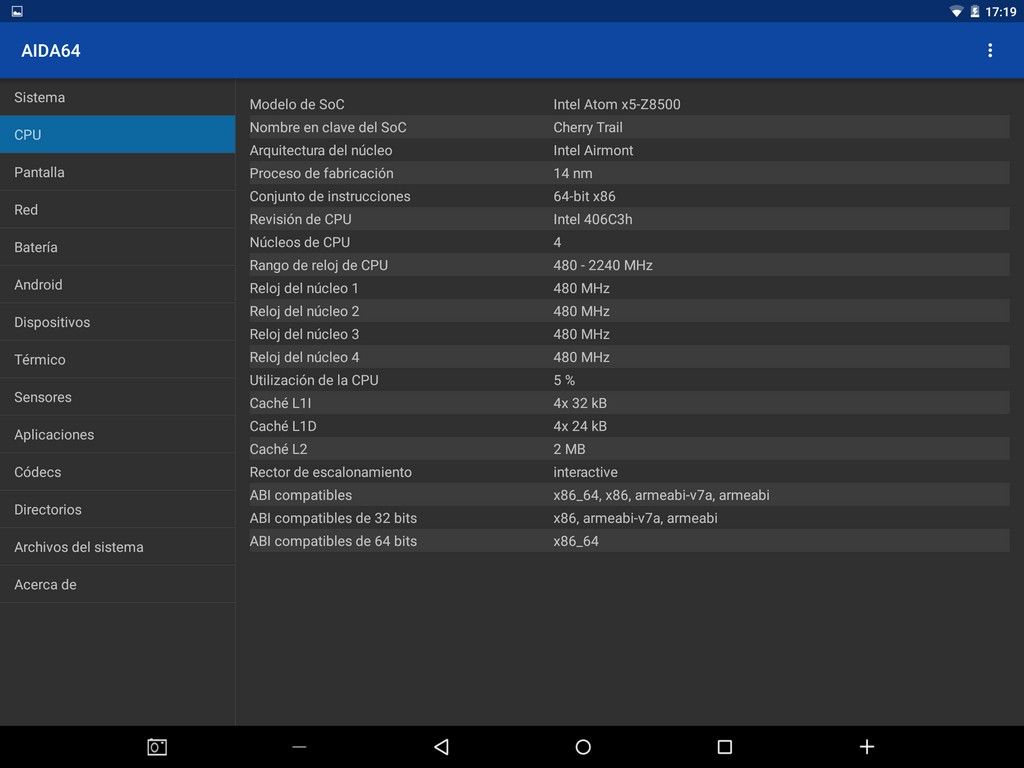
Task: Select the Modelo de SoC label
Action: point(296,104)
